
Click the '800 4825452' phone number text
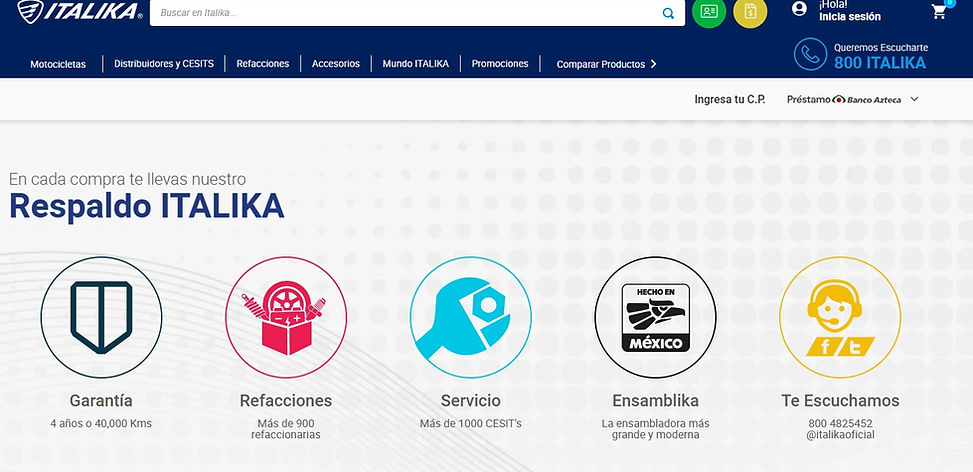click(840, 424)
